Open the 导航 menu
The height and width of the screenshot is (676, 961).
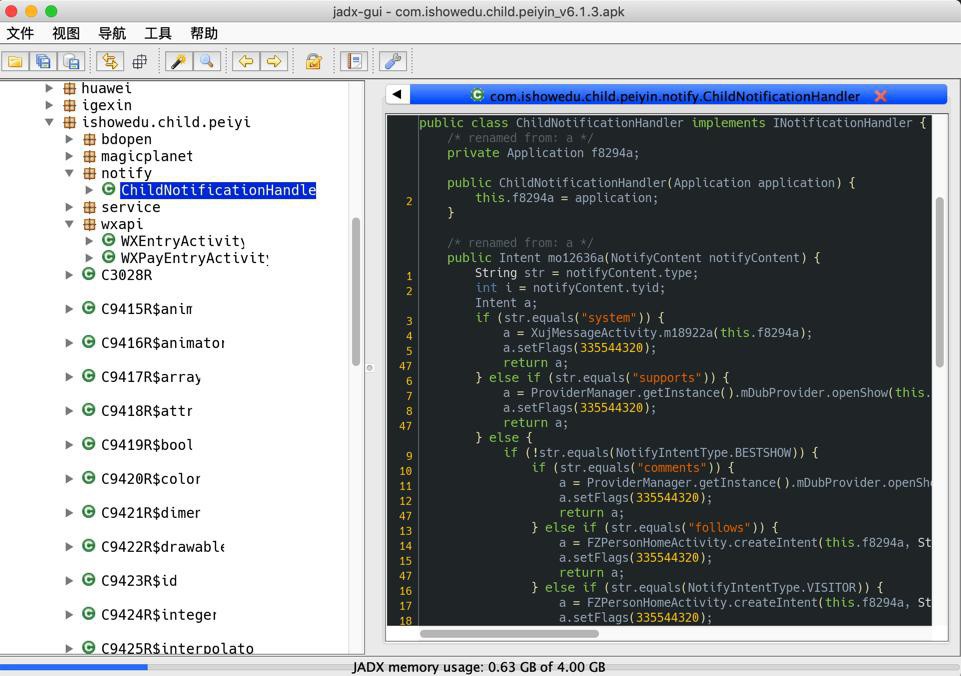tap(112, 33)
